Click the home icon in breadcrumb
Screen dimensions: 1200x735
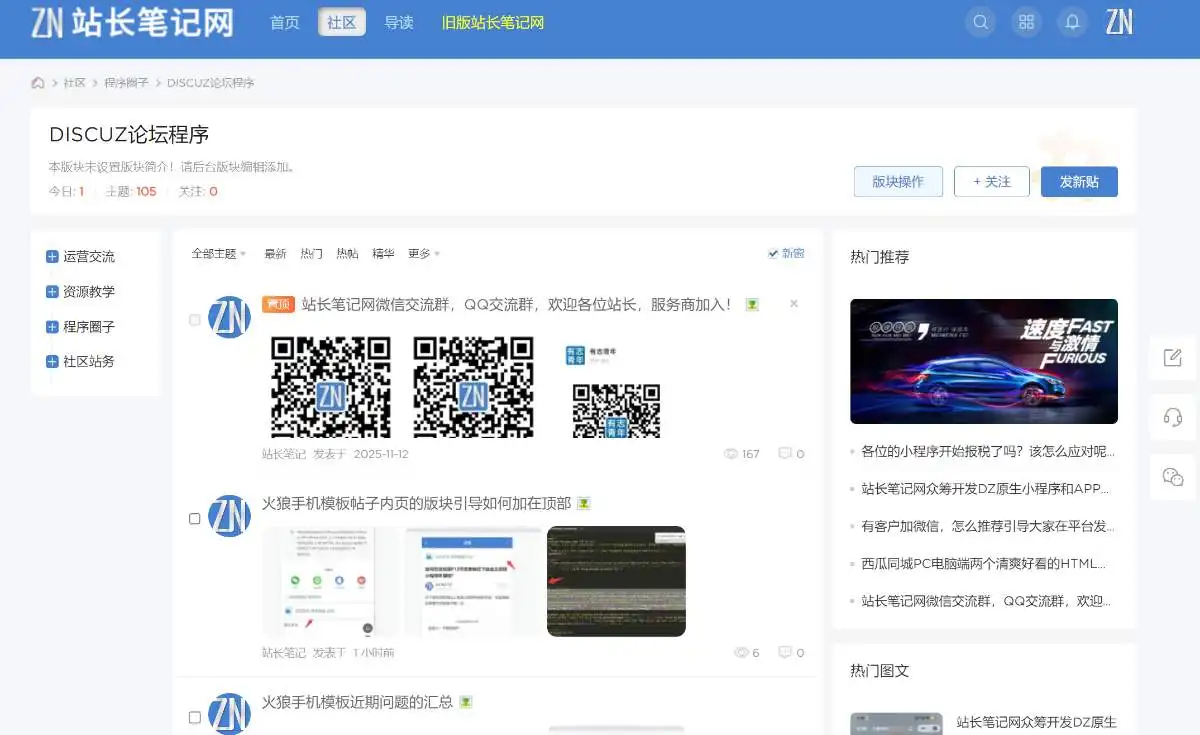[38, 83]
